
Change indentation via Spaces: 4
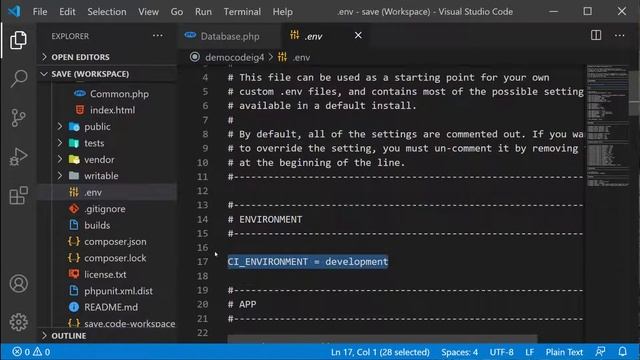coord(459,352)
